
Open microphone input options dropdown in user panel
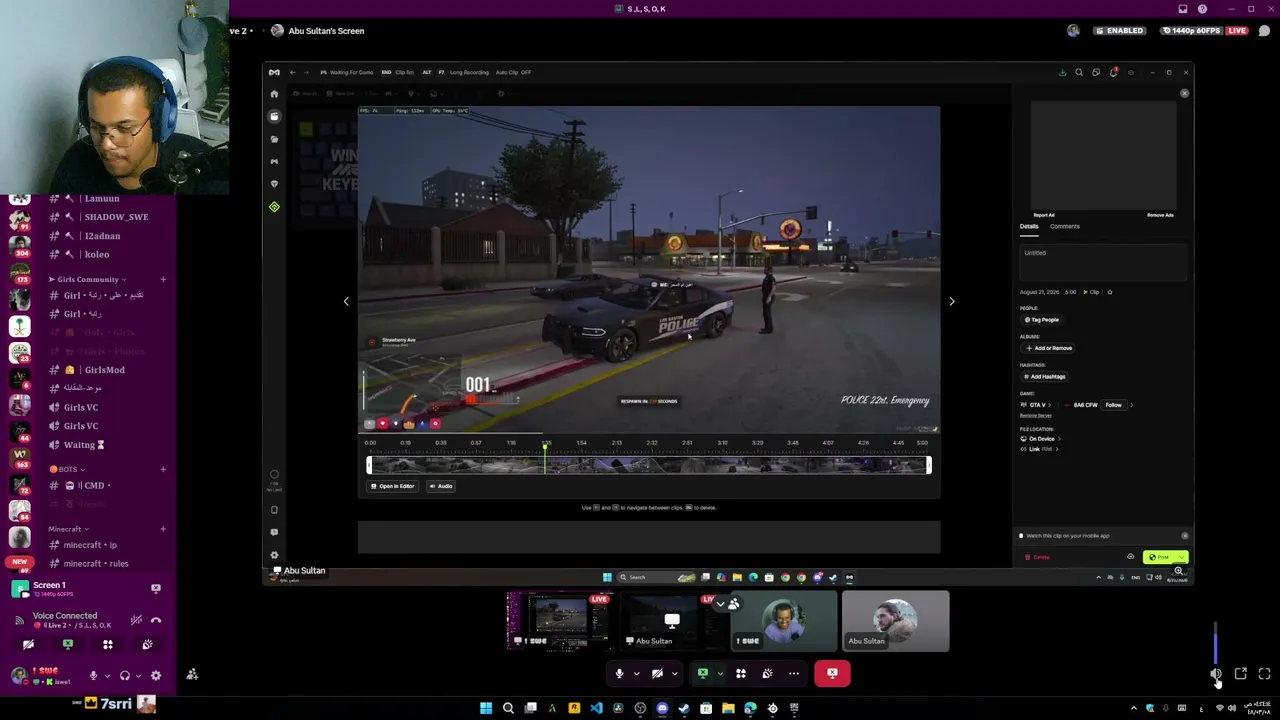coord(106,676)
